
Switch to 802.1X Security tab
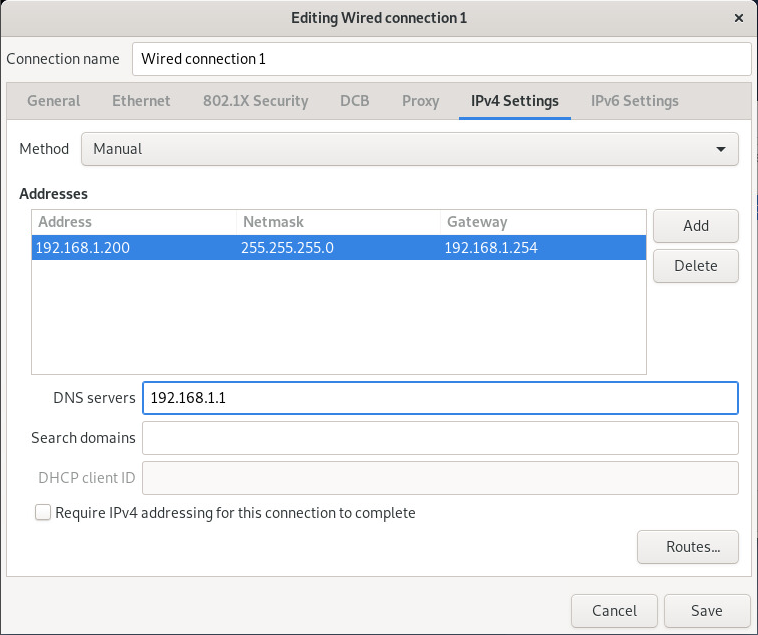pos(255,101)
